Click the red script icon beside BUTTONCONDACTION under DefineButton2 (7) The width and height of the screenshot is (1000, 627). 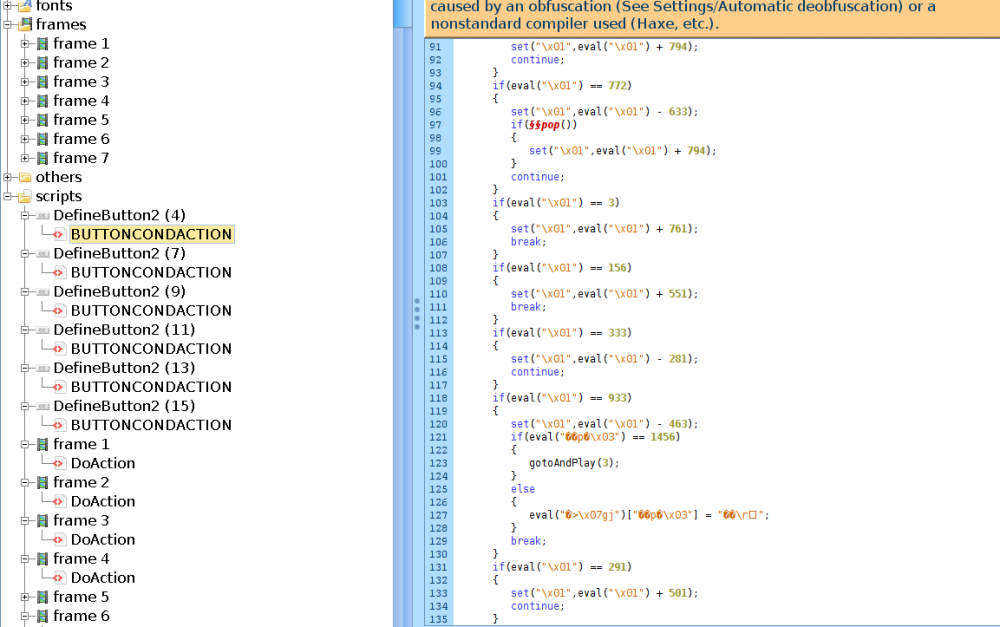[62, 272]
